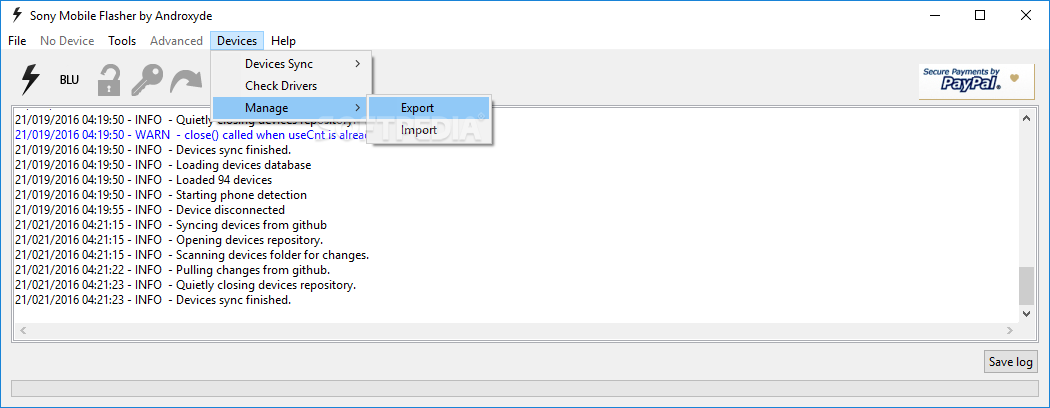Click the greyed Advanced menu
1050x408 pixels.
click(176, 41)
